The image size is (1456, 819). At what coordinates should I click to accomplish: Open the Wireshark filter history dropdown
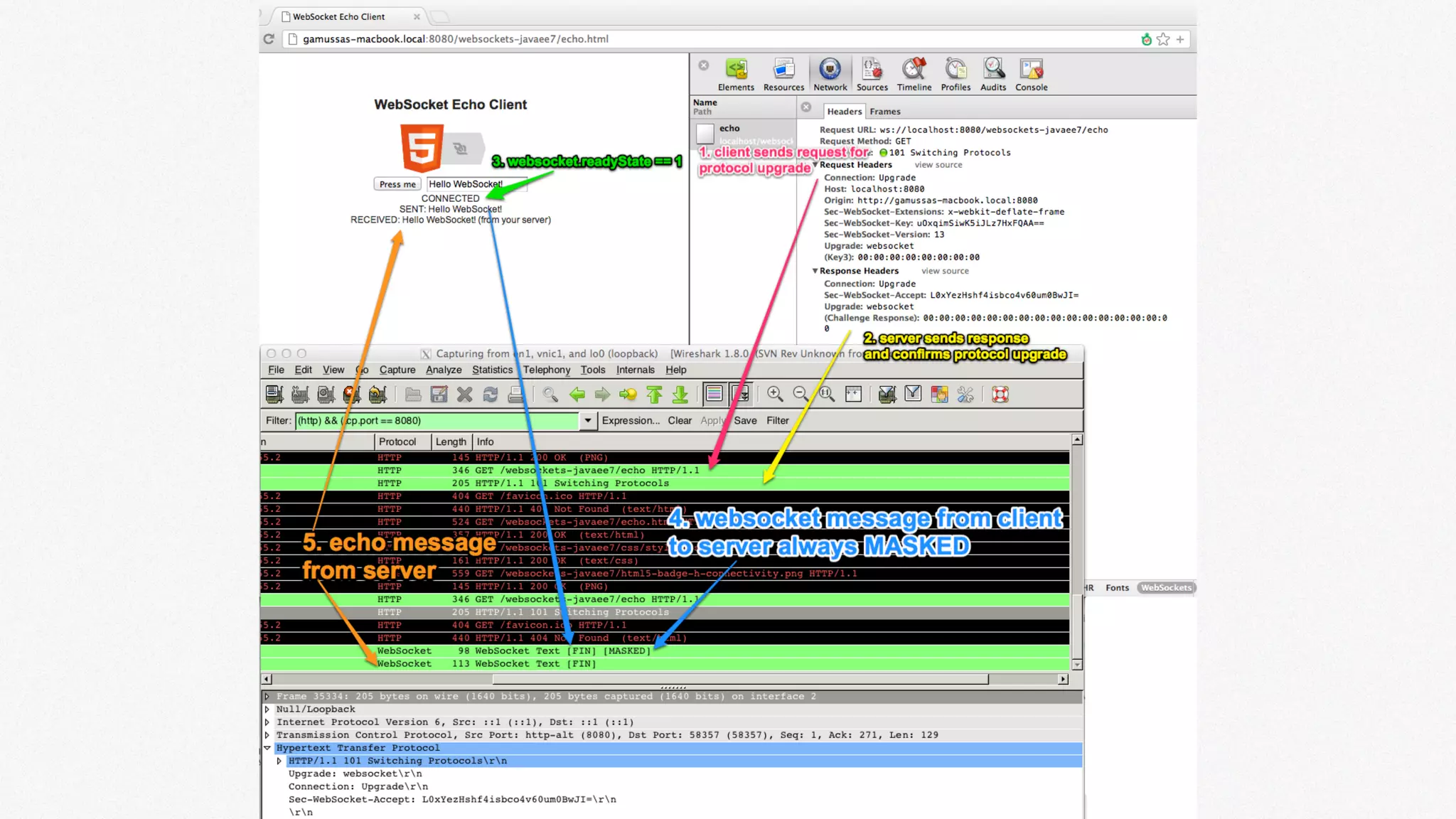(587, 420)
